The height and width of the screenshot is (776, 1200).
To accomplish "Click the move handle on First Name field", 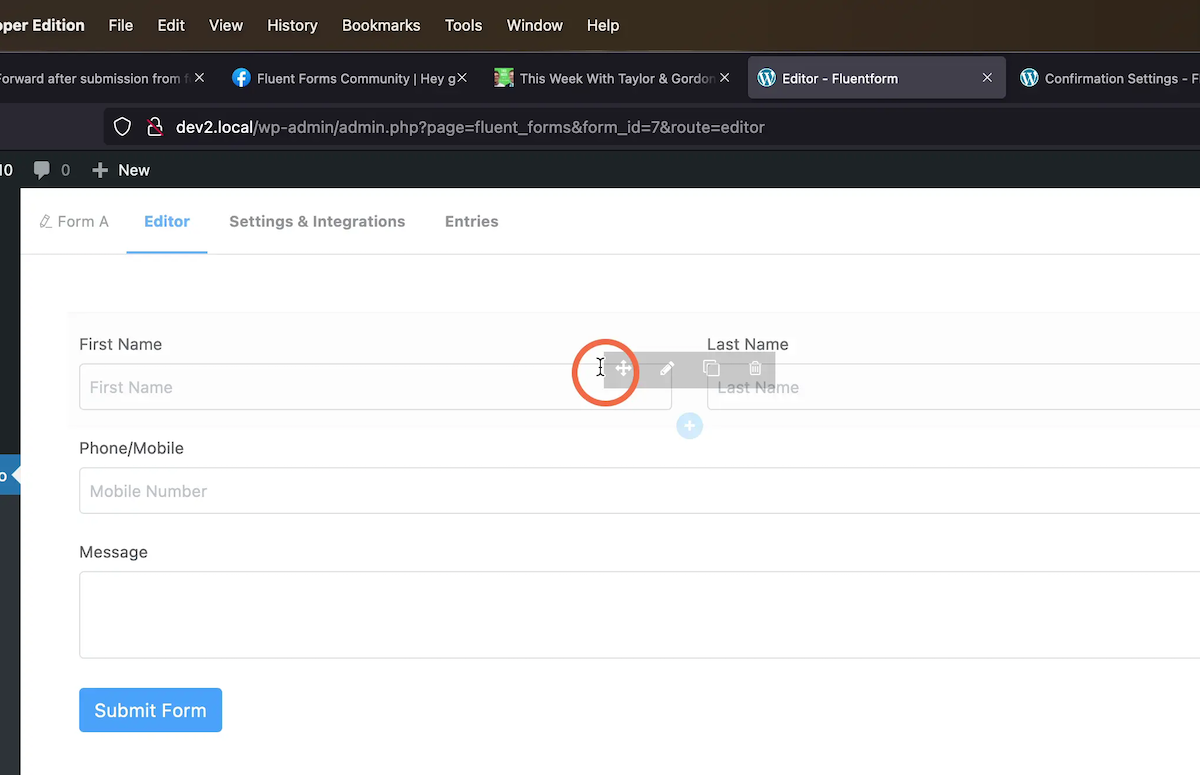I will pos(622,368).
